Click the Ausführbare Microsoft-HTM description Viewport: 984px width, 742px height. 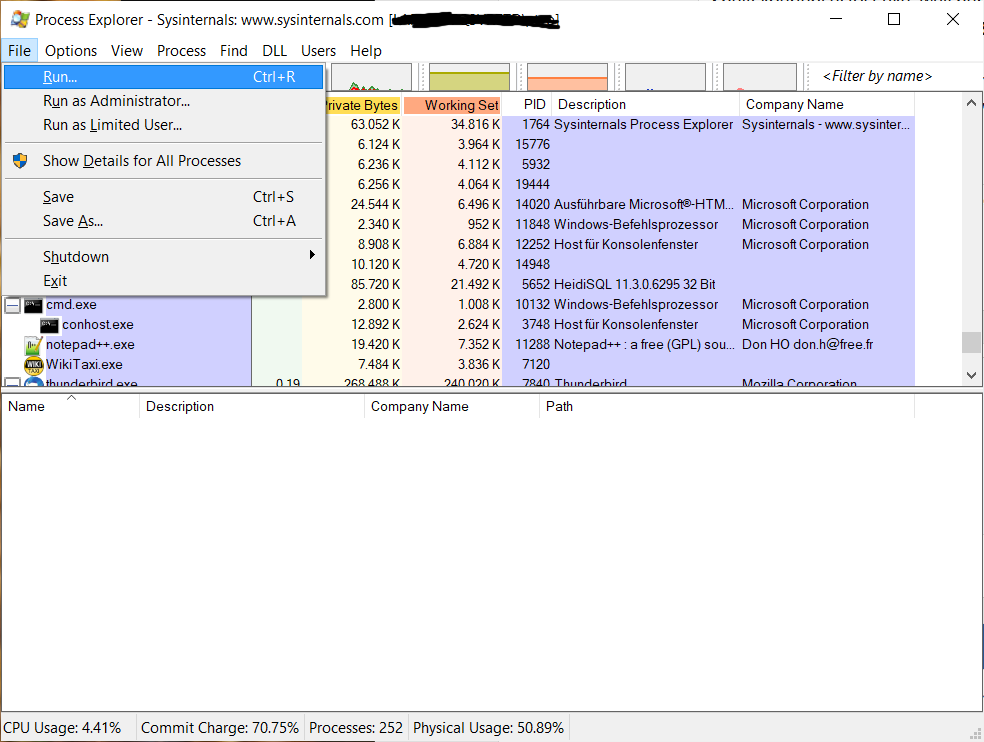(643, 205)
